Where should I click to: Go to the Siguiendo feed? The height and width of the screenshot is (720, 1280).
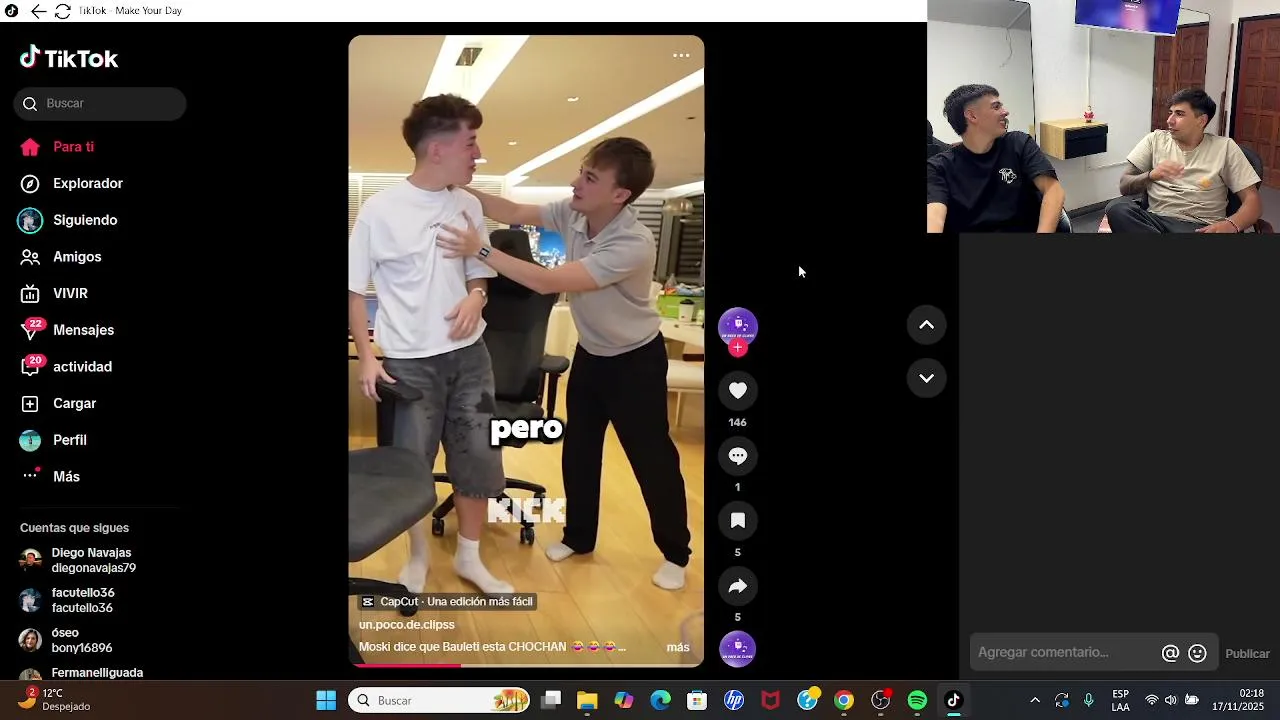click(x=68, y=220)
